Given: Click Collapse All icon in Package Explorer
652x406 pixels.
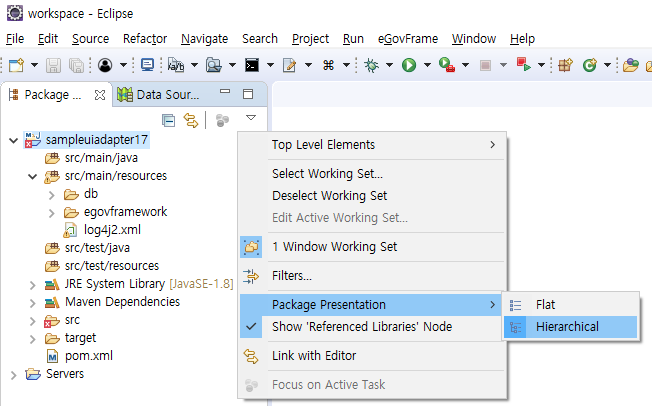Looking at the screenshot, I should coord(168,120).
